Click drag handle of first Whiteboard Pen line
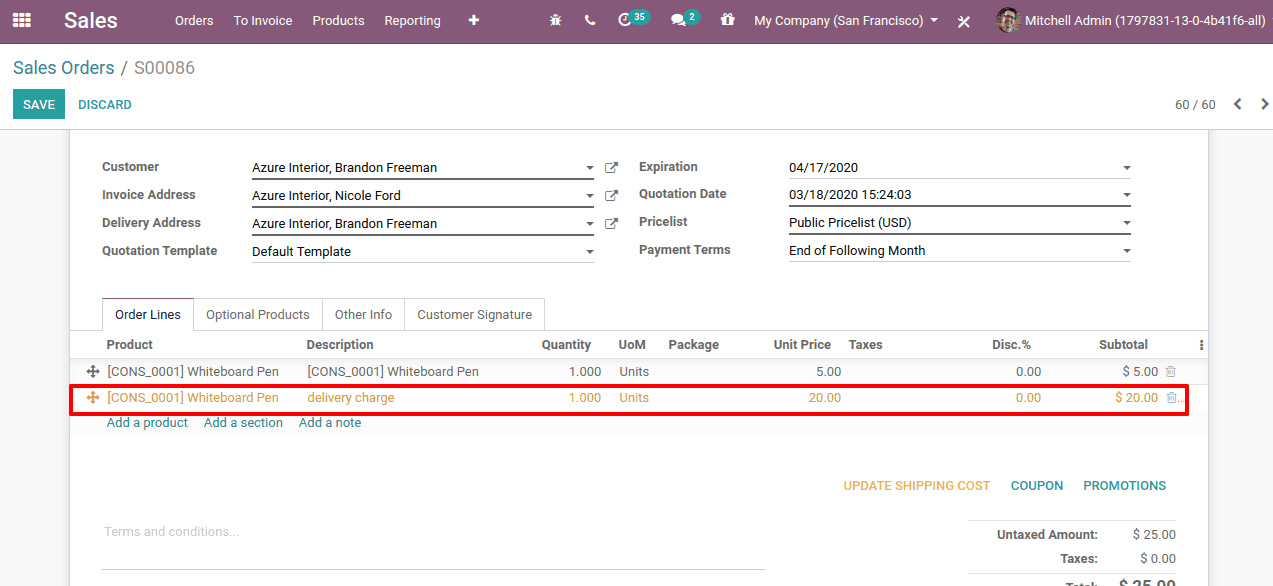The height and width of the screenshot is (586, 1273). click(93, 371)
